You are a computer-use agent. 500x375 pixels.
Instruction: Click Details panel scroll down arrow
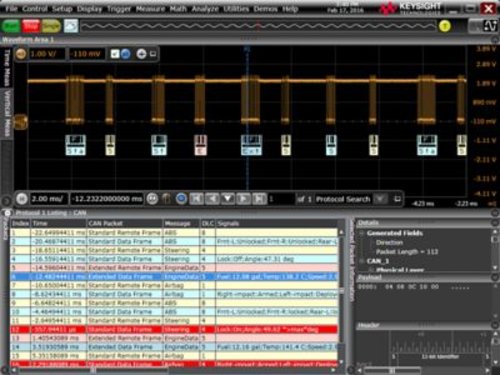point(495,268)
